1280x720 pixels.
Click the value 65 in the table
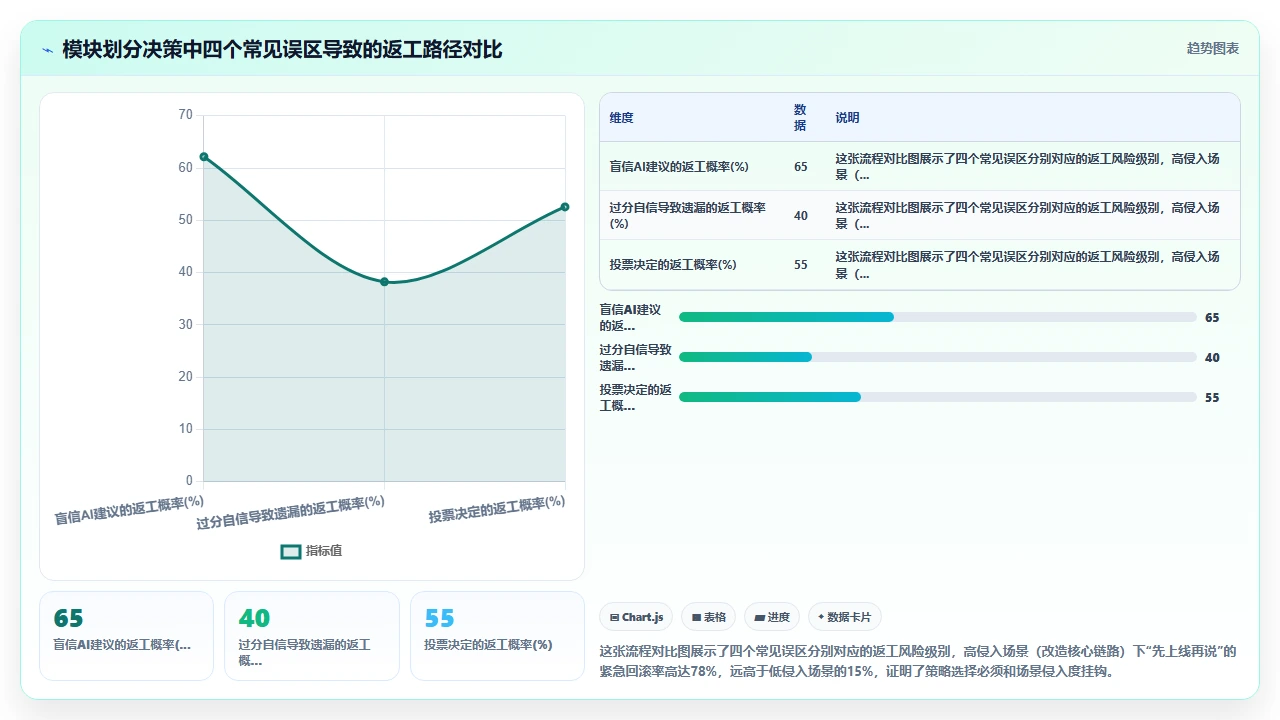[x=801, y=166]
